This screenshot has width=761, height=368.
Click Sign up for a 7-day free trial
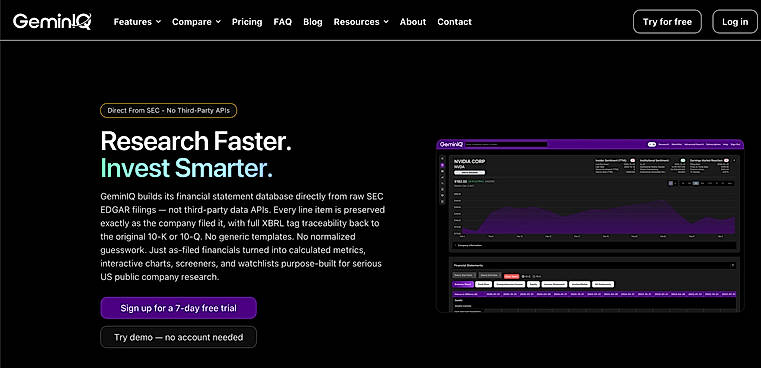coord(179,308)
